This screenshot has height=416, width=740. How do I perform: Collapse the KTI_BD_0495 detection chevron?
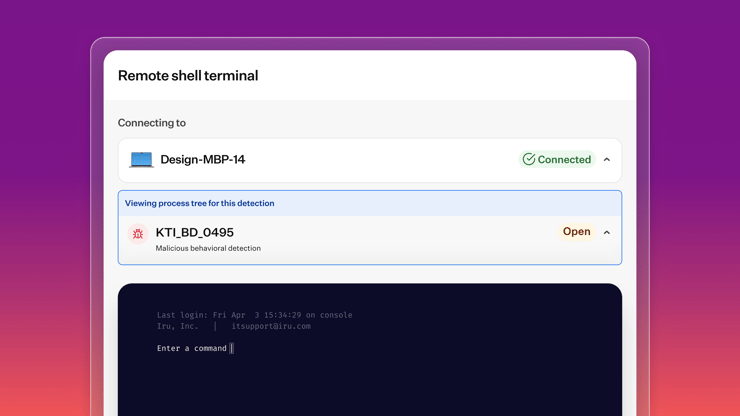click(x=607, y=232)
